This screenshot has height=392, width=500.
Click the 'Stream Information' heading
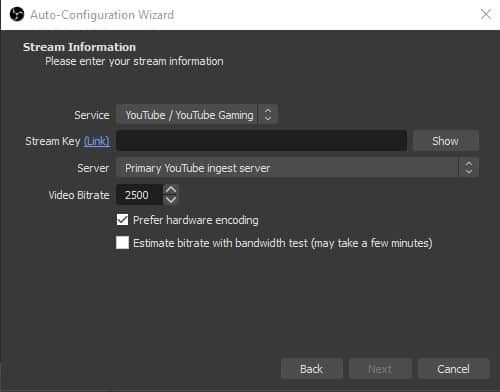[x=79, y=47]
